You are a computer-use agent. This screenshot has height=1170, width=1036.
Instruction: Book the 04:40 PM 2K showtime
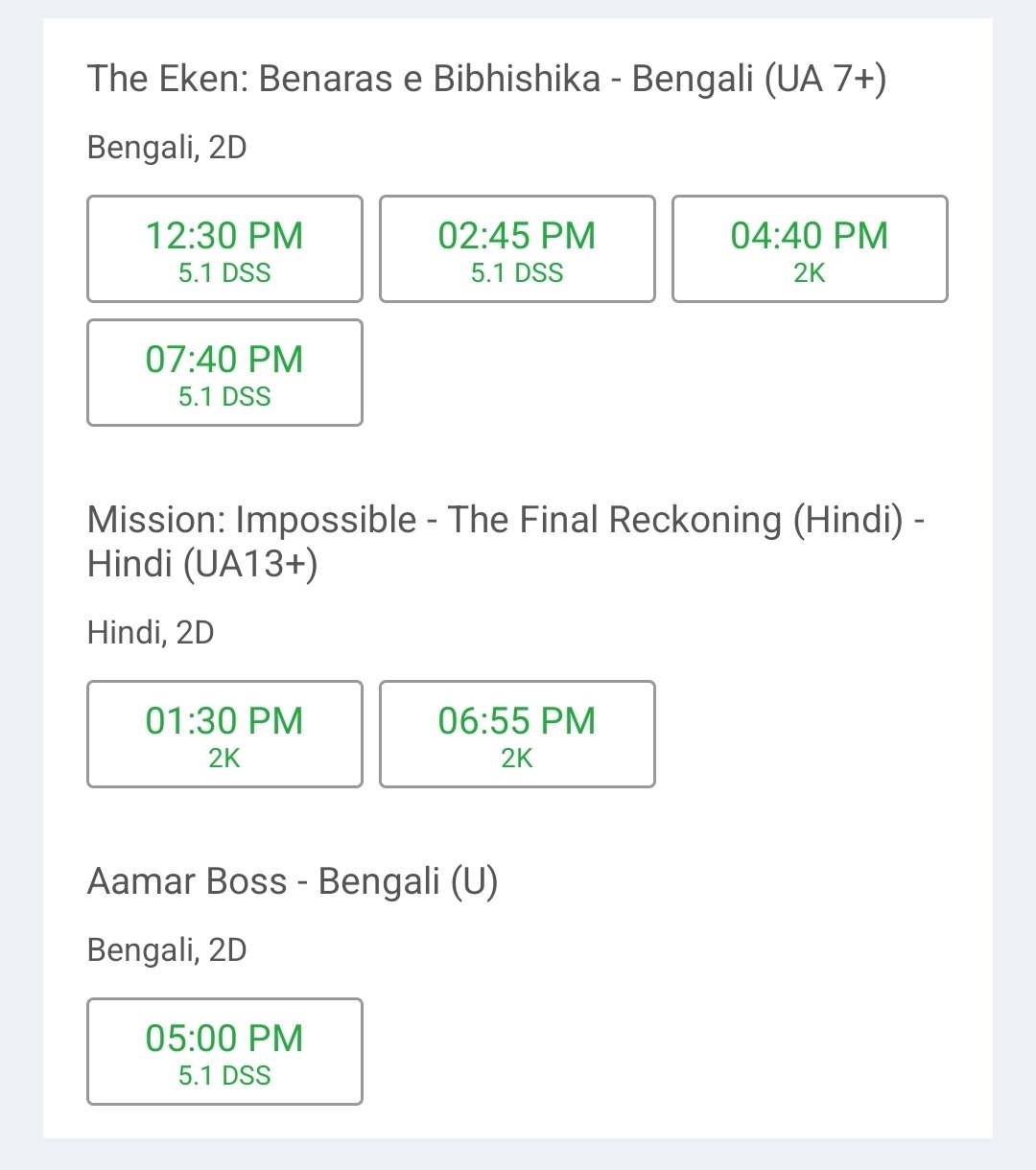[x=810, y=249]
